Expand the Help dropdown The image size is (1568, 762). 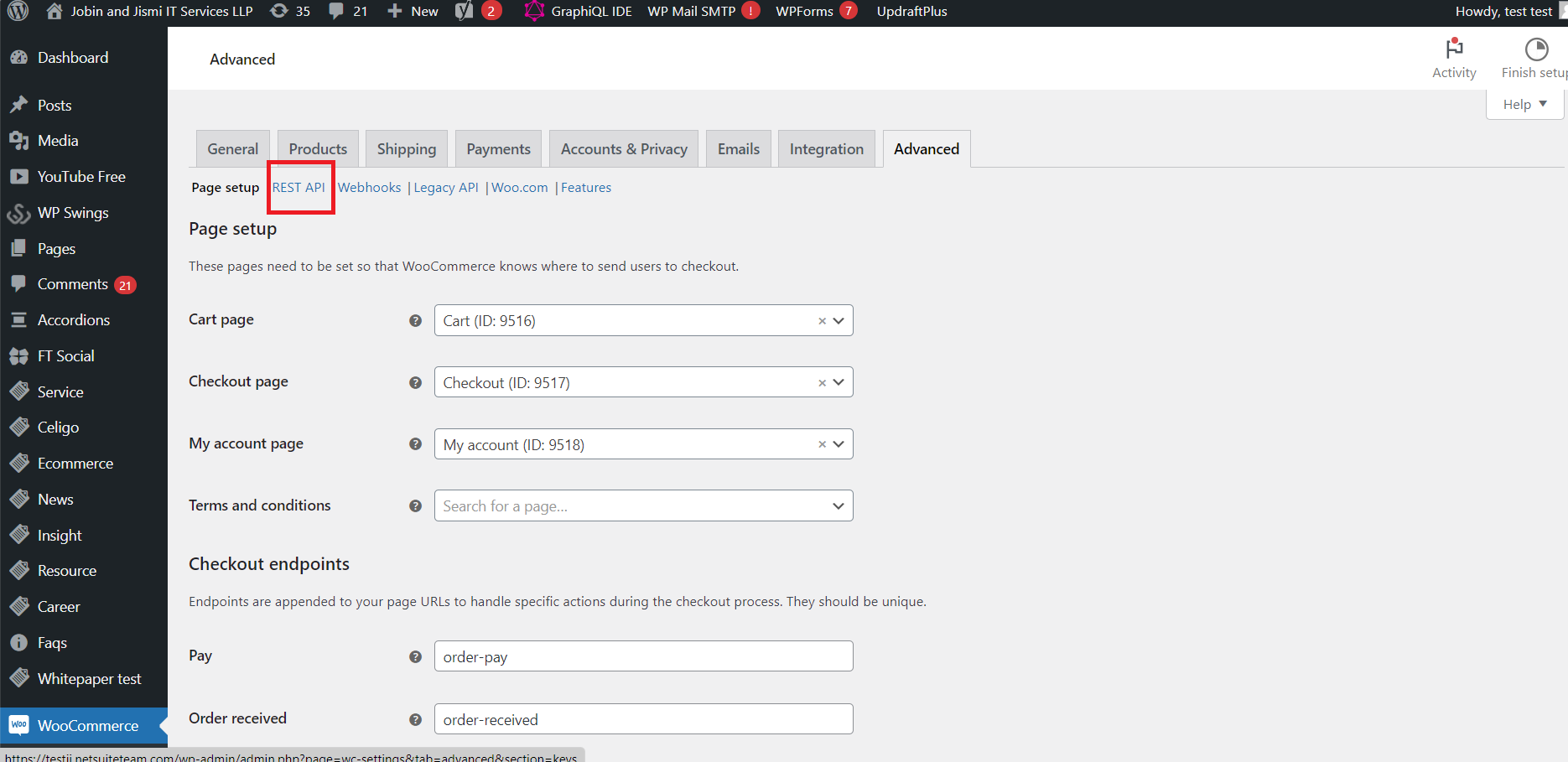tap(1524, 104)
